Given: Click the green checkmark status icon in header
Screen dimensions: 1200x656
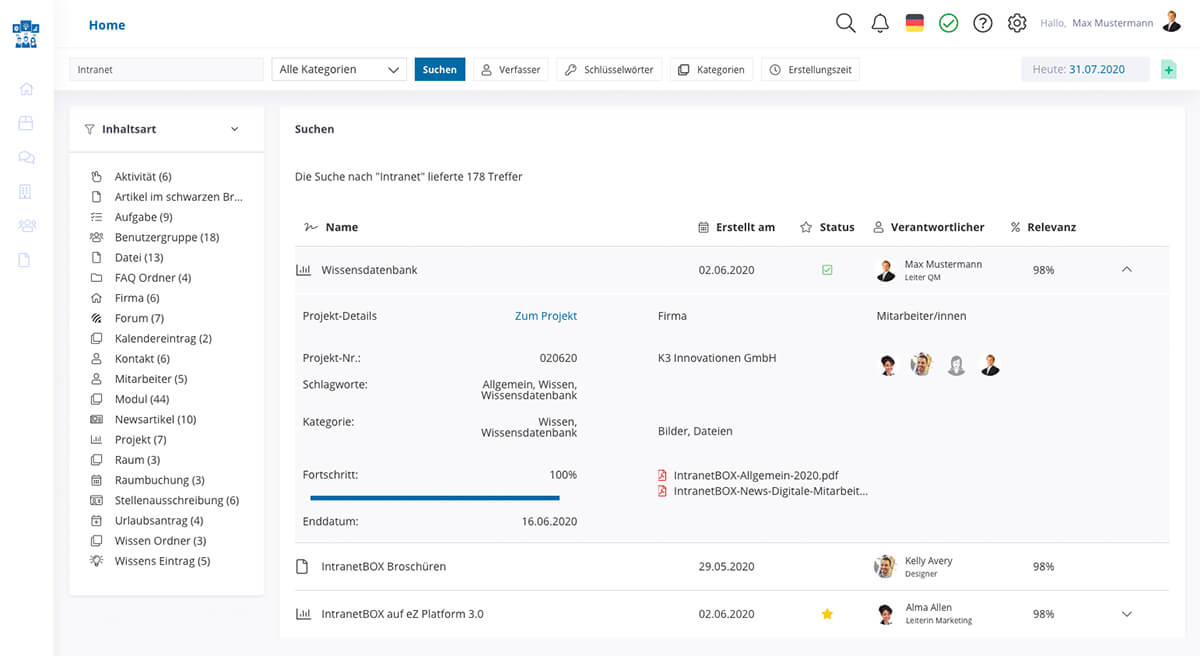Looking at the screenshot, I should pos(948,23).
